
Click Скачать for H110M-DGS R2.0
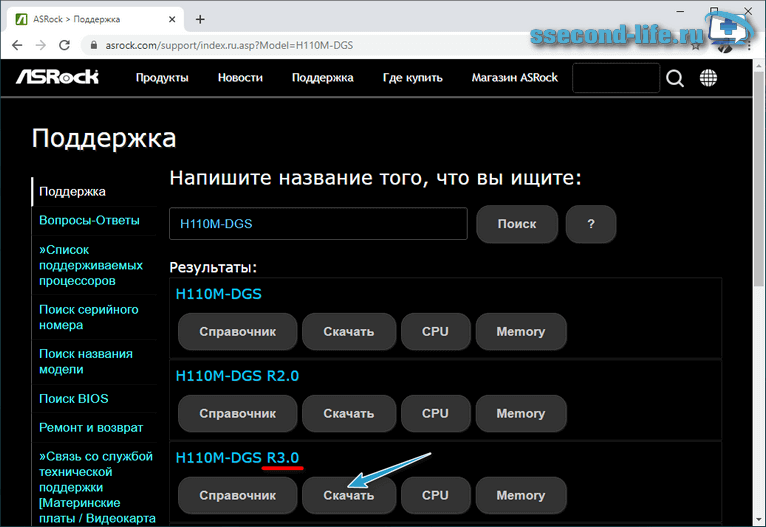coord(349,414)
